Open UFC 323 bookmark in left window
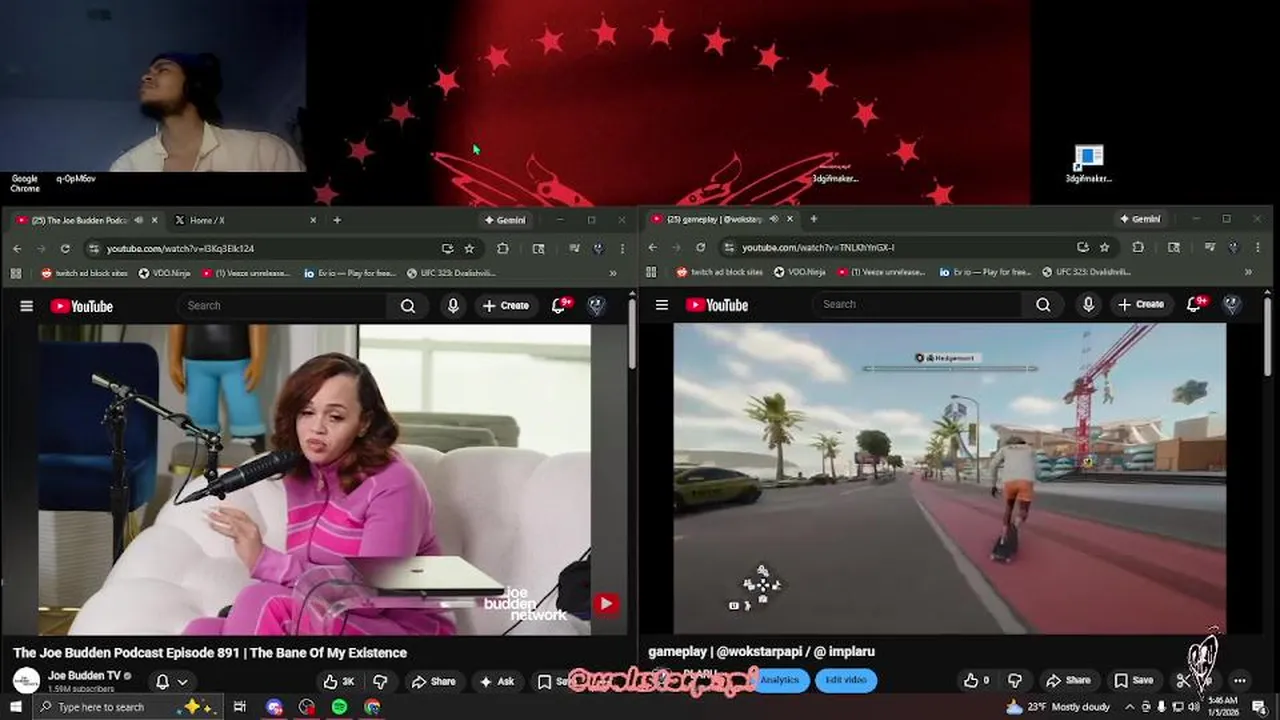The width and height of the screenshot is (1280, 720). click(450, 272)
